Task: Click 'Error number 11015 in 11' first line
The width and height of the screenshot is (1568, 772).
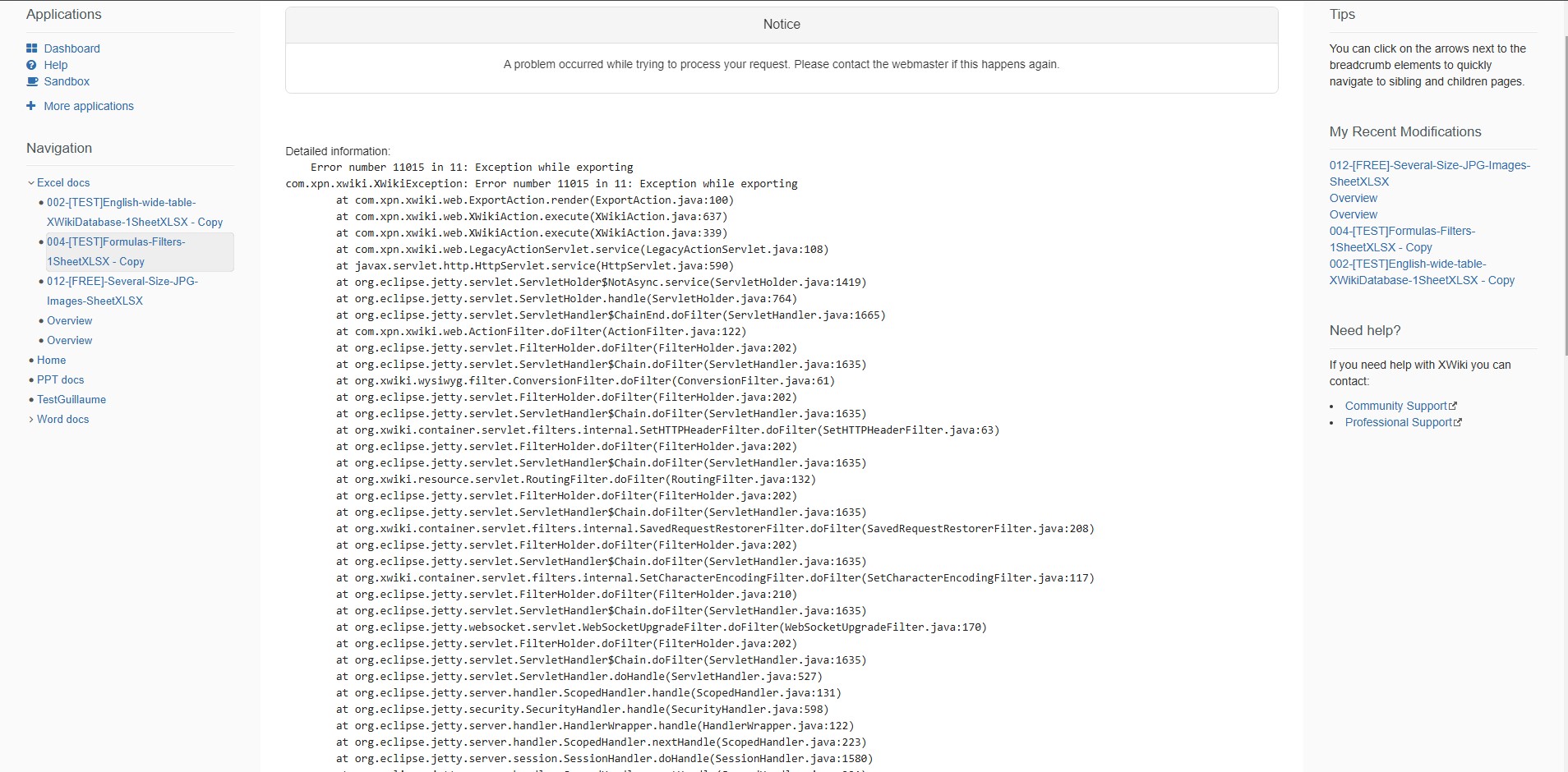Action: click(x=472, y=168)
